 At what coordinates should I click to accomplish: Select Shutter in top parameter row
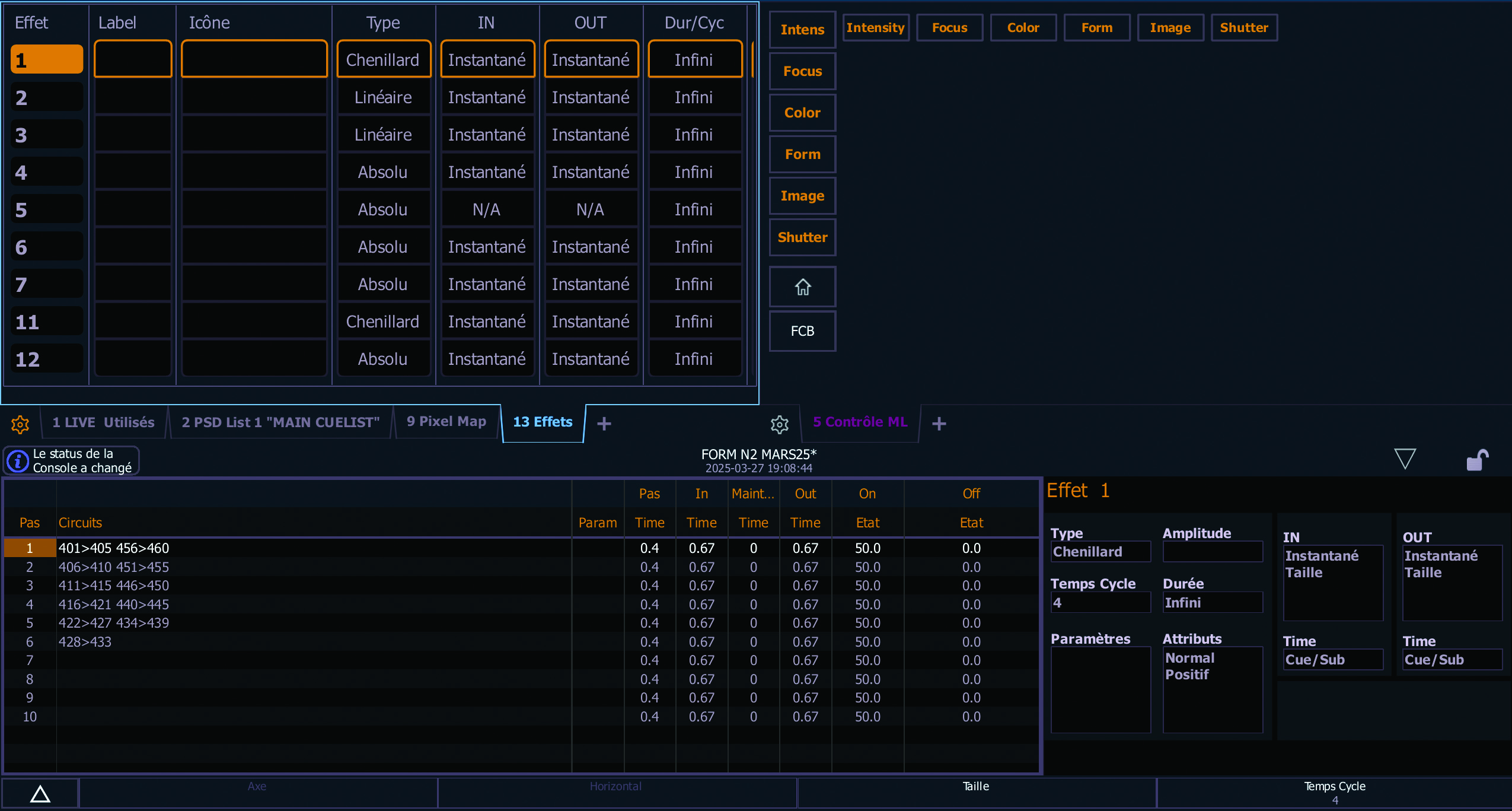click(1243, 28)
